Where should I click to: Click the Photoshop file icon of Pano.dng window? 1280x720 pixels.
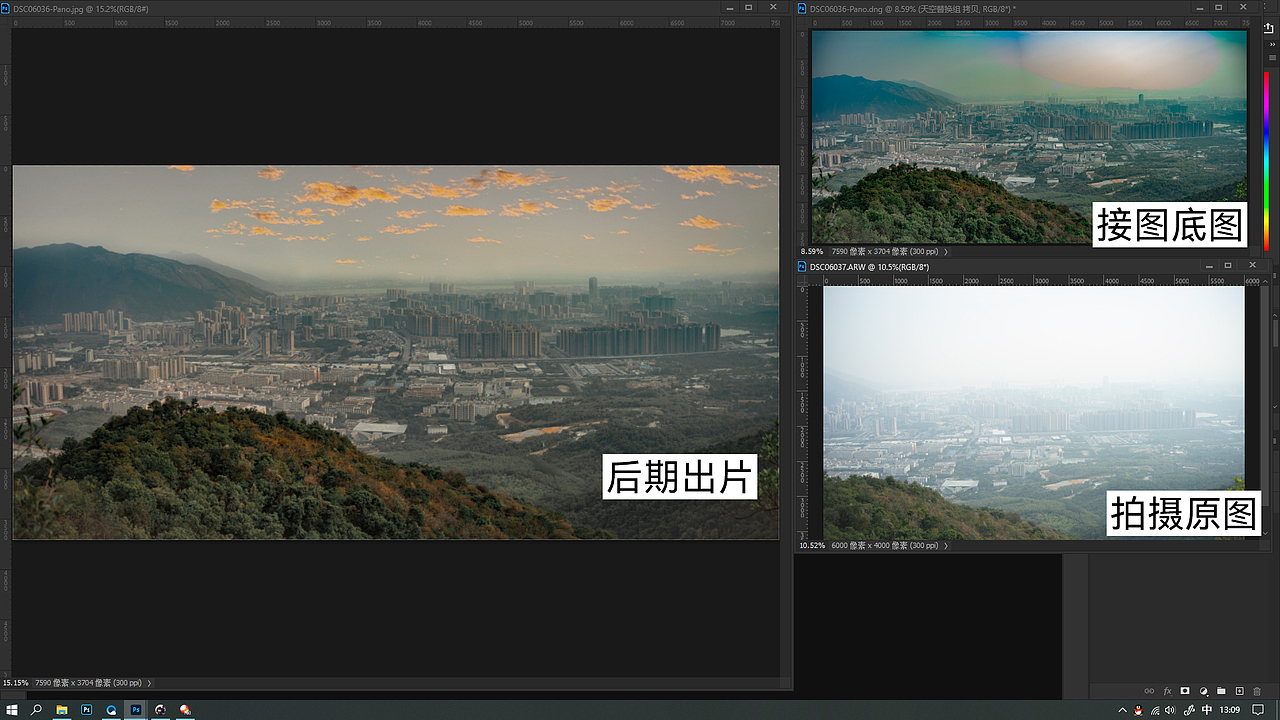point(802,8)
